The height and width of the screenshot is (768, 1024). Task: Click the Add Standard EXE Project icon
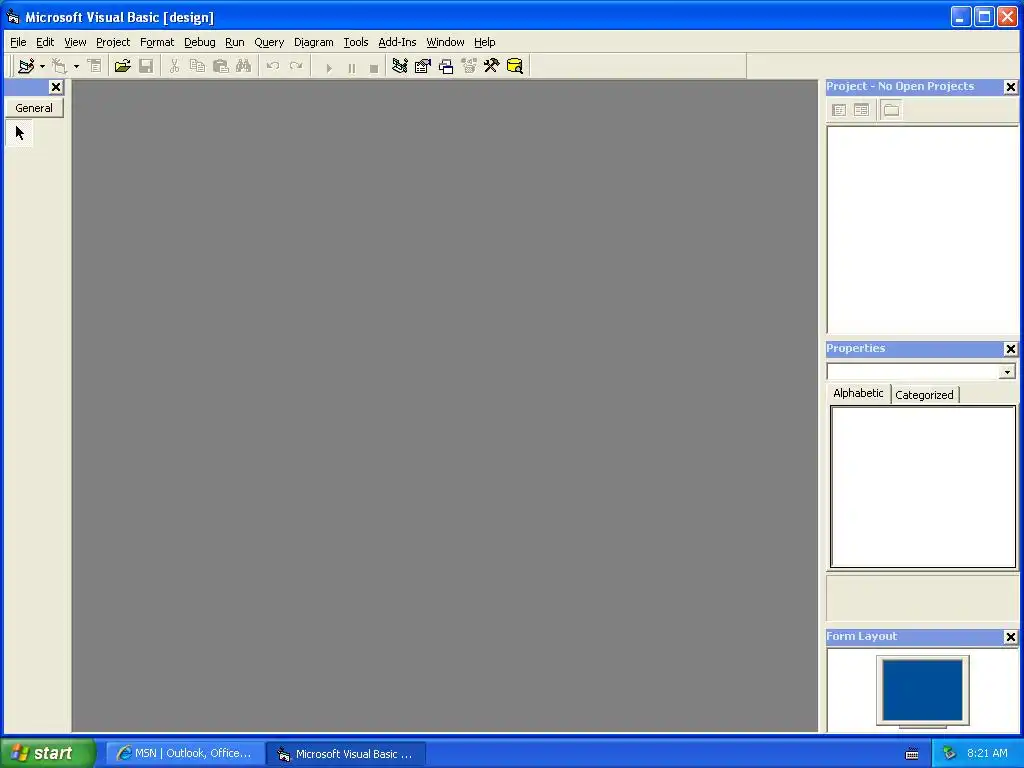coord(26,66)
